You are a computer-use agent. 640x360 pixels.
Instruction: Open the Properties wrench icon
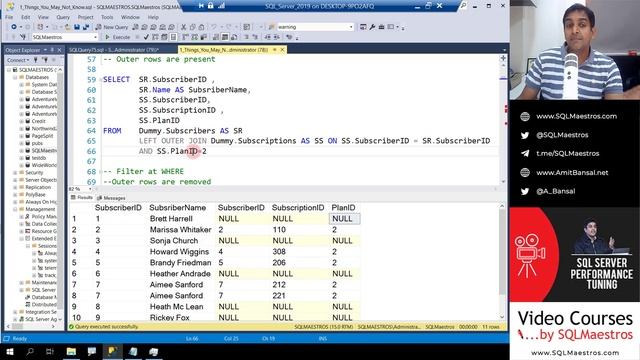pyautogui.click(x=372, y=27)
